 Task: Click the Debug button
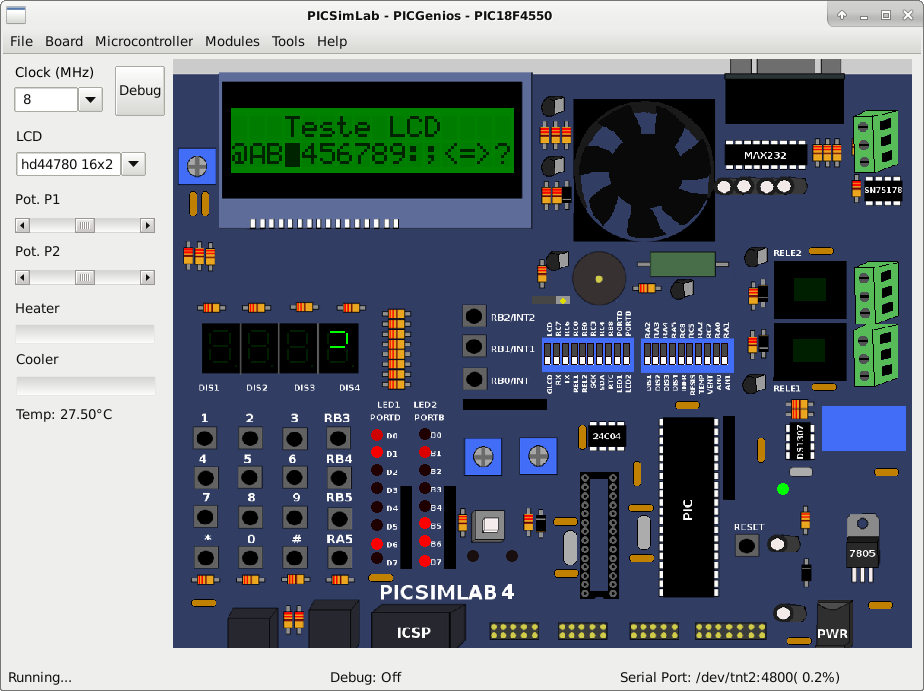[140, 91]
